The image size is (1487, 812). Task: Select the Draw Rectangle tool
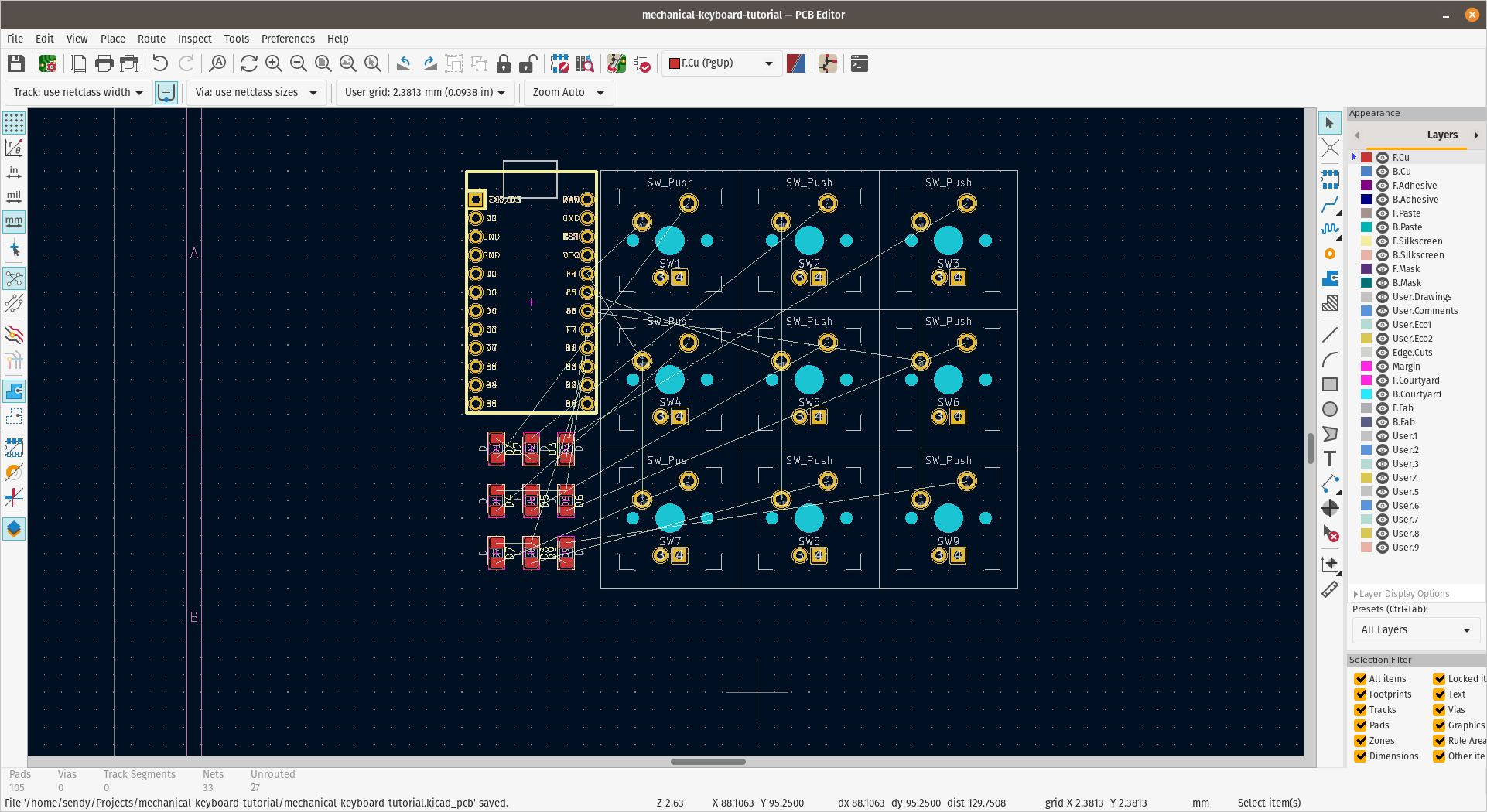(1329, 384)
